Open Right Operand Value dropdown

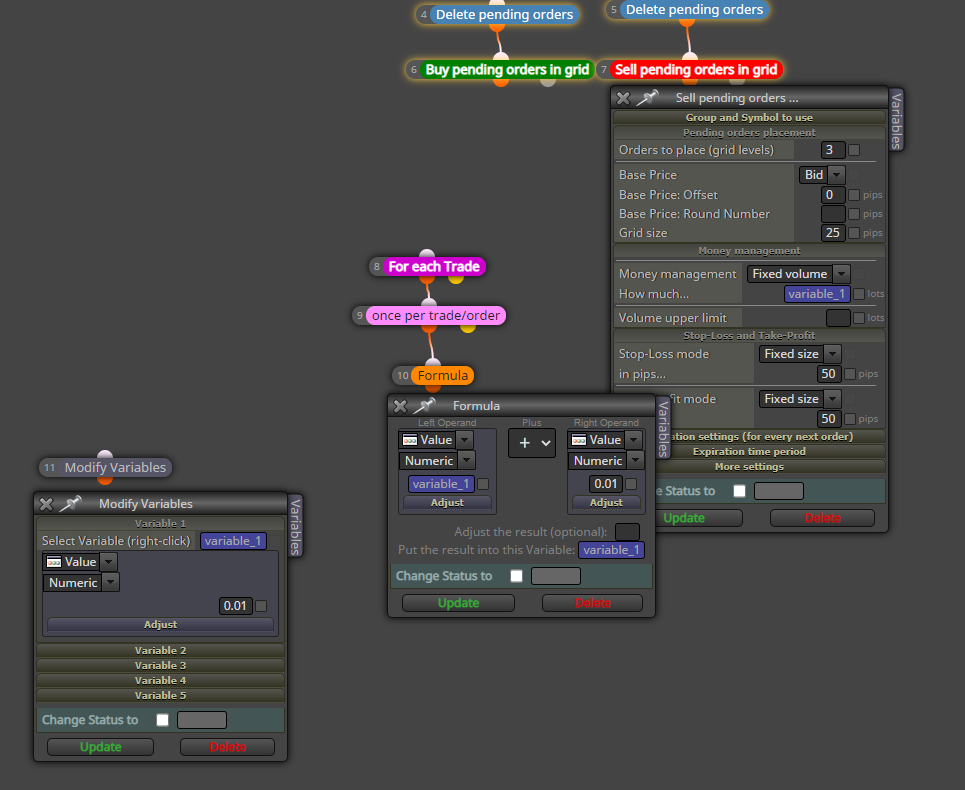pyautogui.click(x=605, y=440)
